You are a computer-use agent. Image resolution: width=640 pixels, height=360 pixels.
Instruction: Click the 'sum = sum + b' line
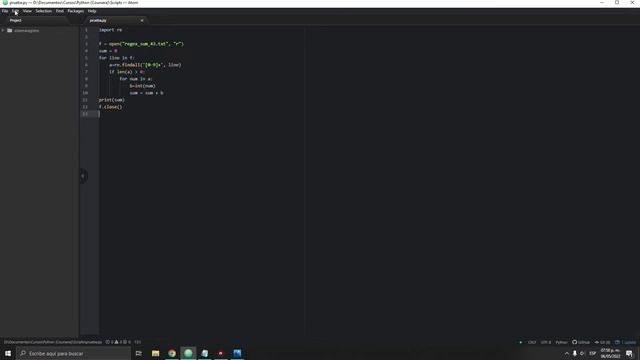tap(146, 93)
